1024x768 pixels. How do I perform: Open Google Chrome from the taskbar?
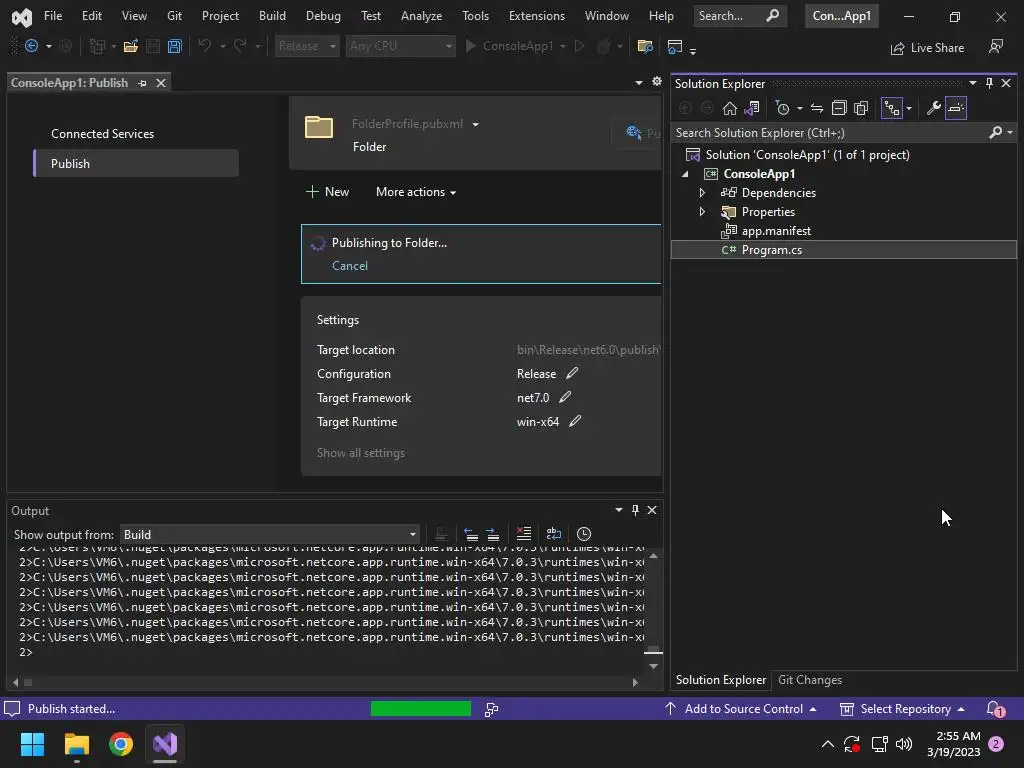[x=121, y=744]
